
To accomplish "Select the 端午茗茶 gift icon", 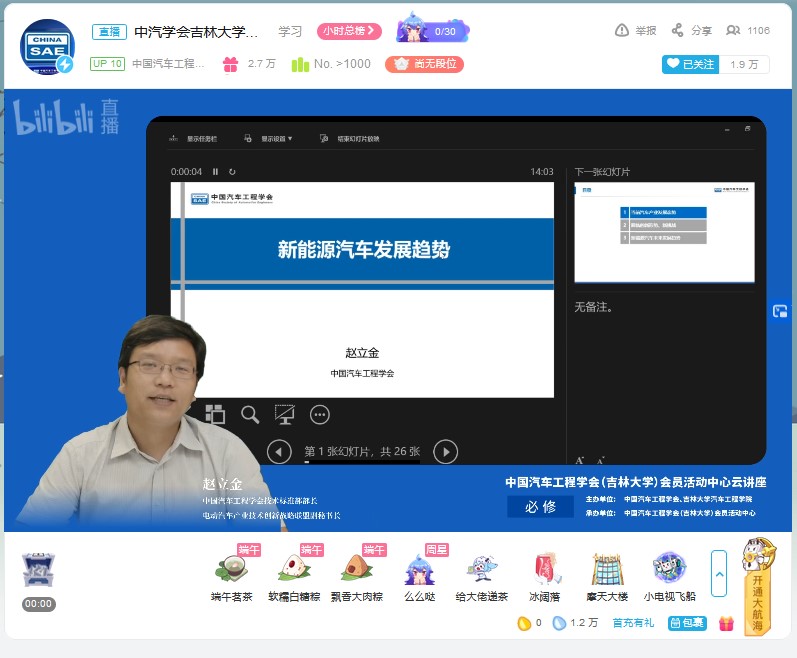I will point(231,569).
